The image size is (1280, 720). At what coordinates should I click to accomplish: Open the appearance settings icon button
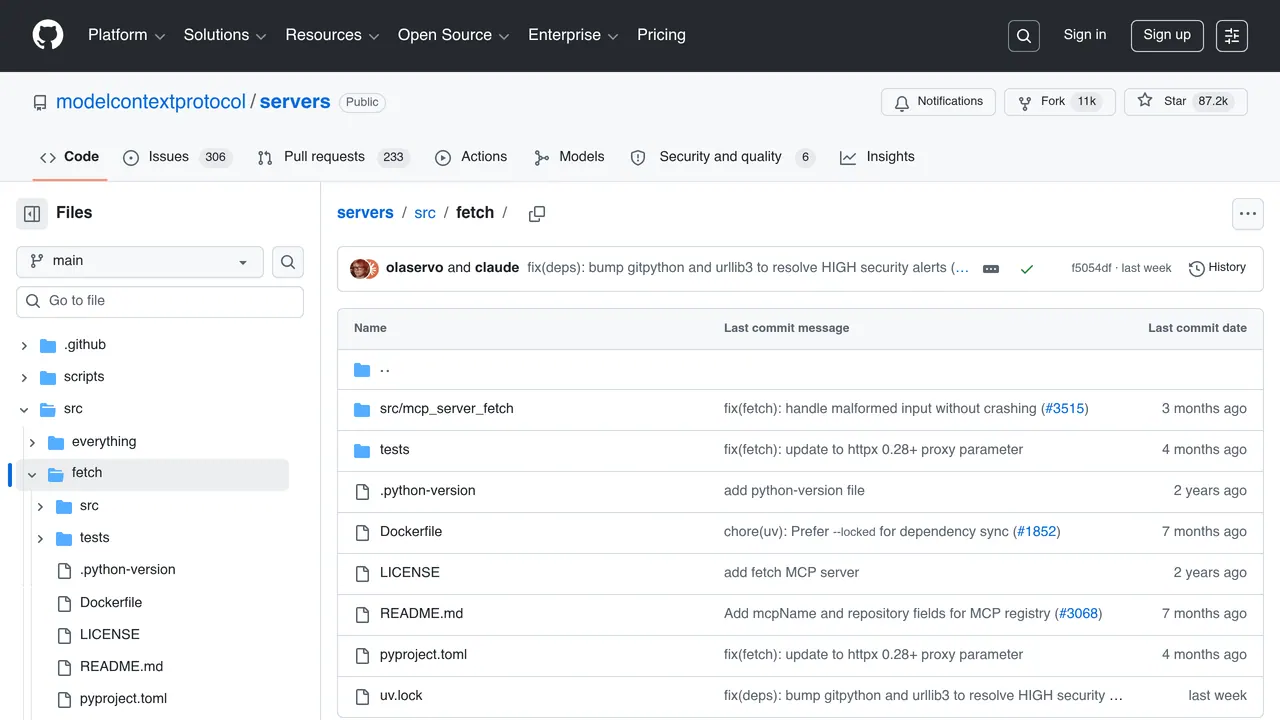pyautogui.click(x=1232, y=36)
